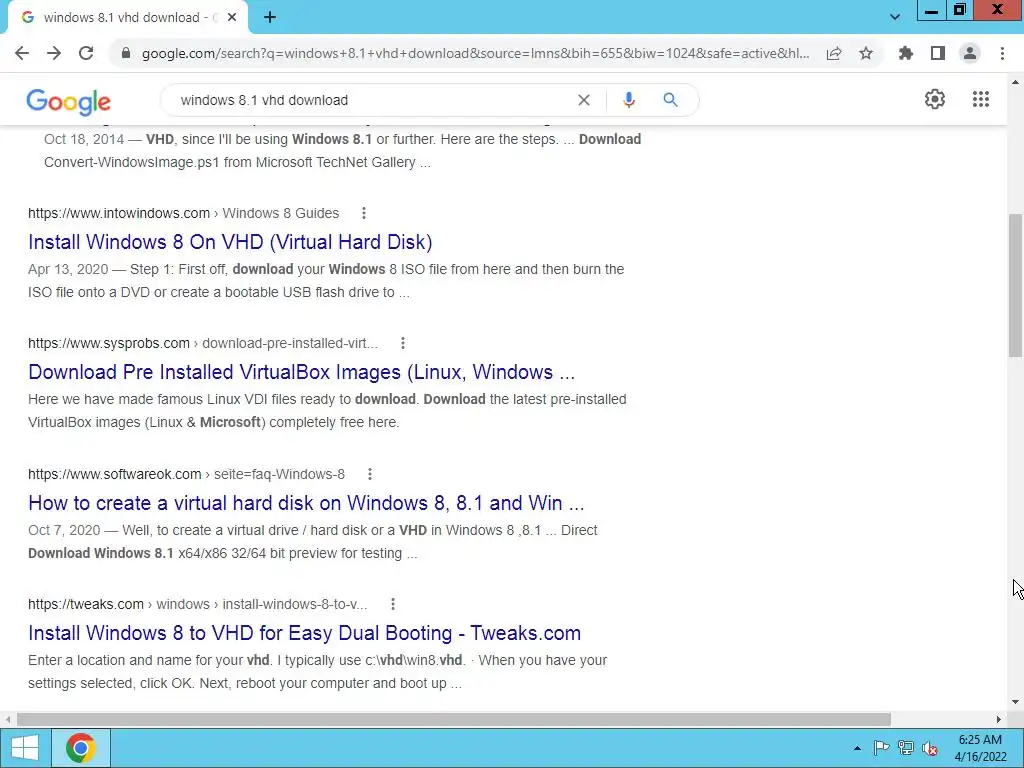Viewport: 1024px width, 768px height.
Task: Open Google apps grid
Action: tap(981, 99)
